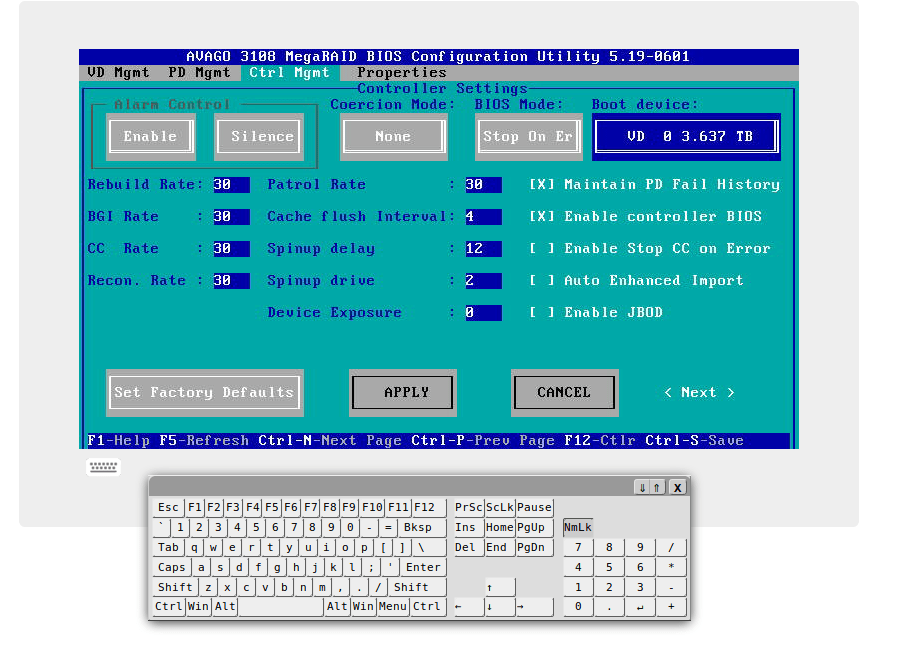Viewport: 909px width, 660px height.
Task: Open the Coercion Mode None selector
Action: click(394, 137)
